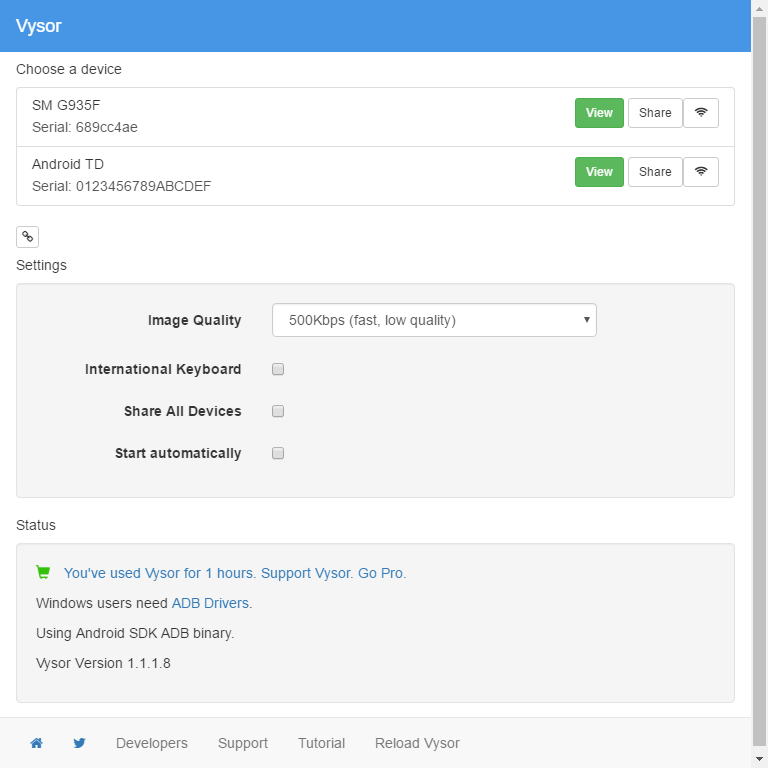Click the Android TD device name

[68, 164]
